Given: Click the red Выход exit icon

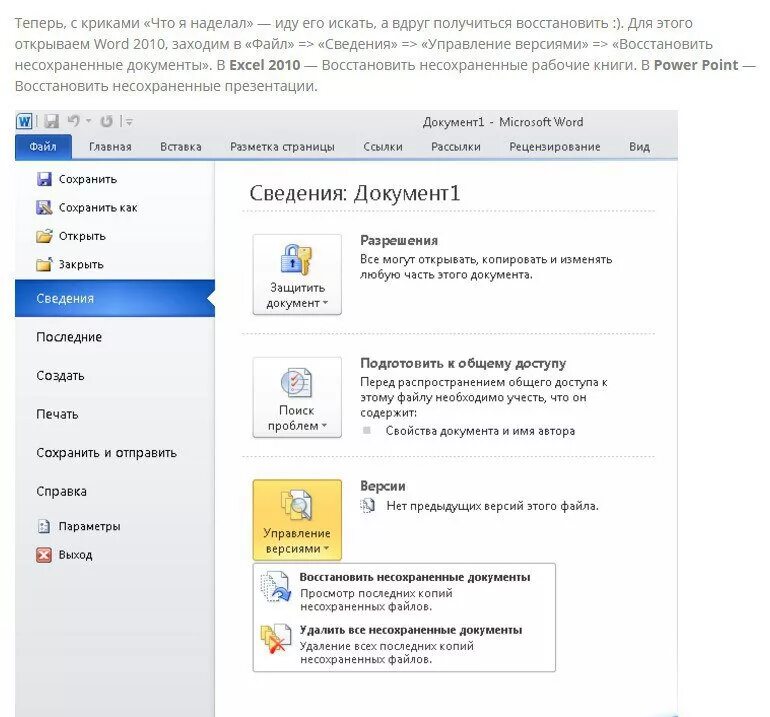Looking at the screenshot, I should coord(44,555).
